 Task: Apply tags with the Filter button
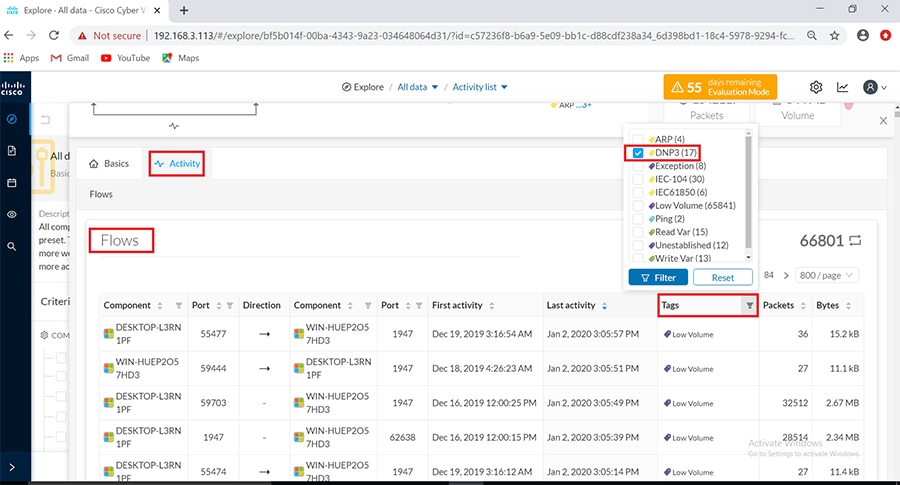click(658, 277)
